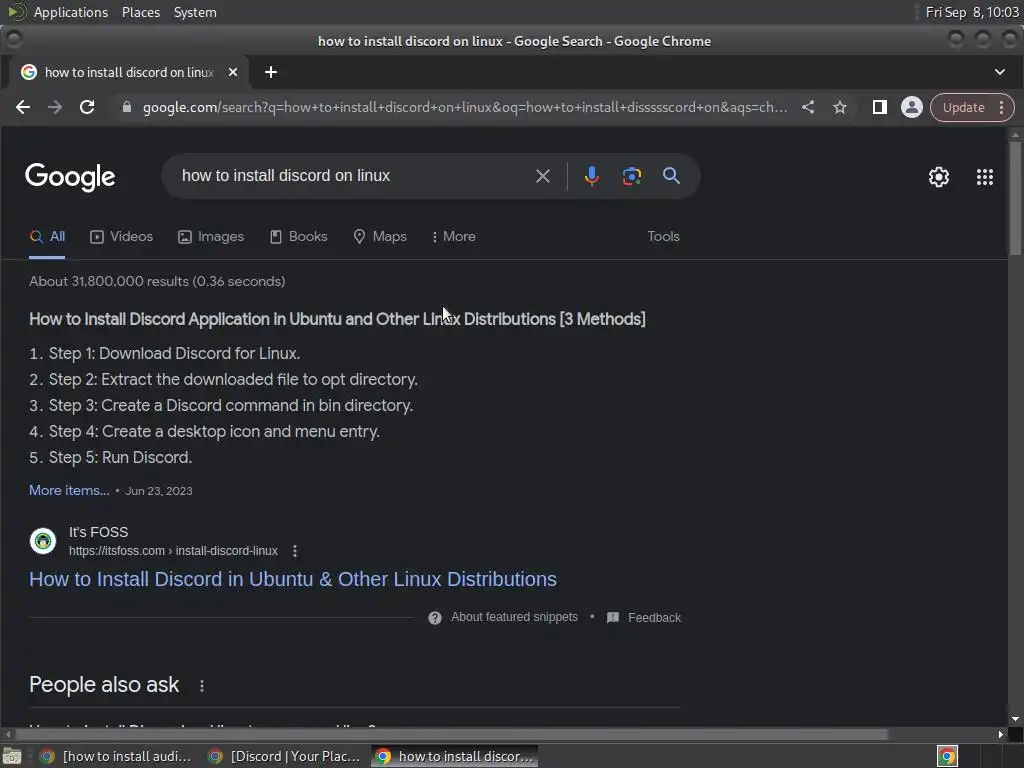Go back to the previous page
Screen dimensions: 1024x768
23,107
